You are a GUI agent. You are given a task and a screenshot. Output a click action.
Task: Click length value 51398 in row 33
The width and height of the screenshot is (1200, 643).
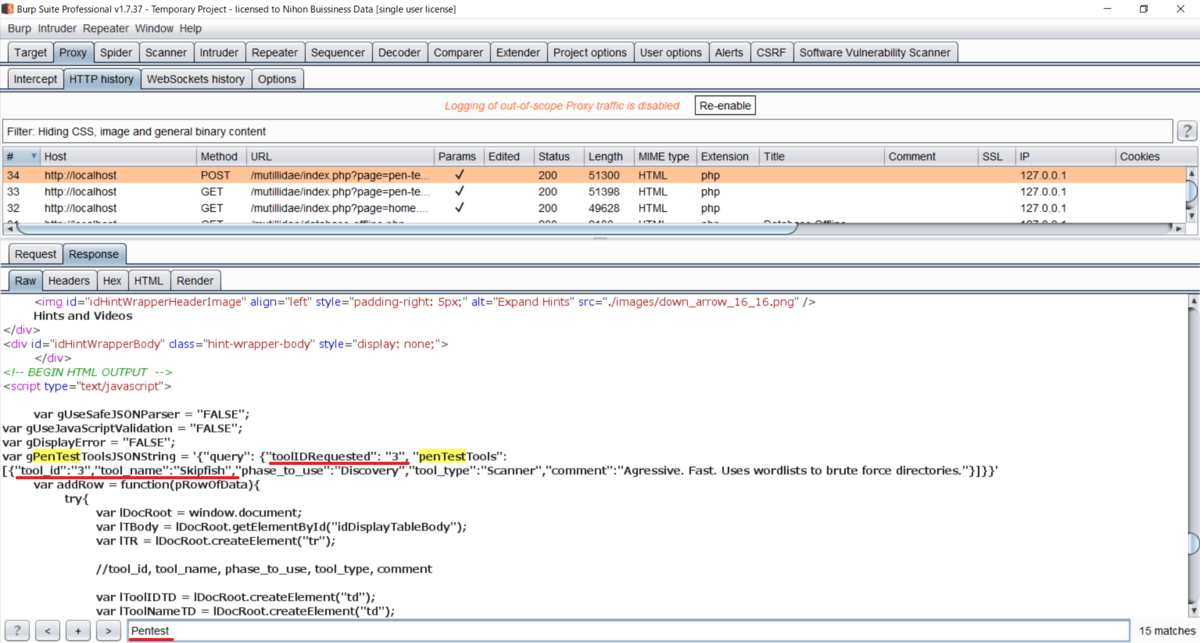tap(605, 191)
